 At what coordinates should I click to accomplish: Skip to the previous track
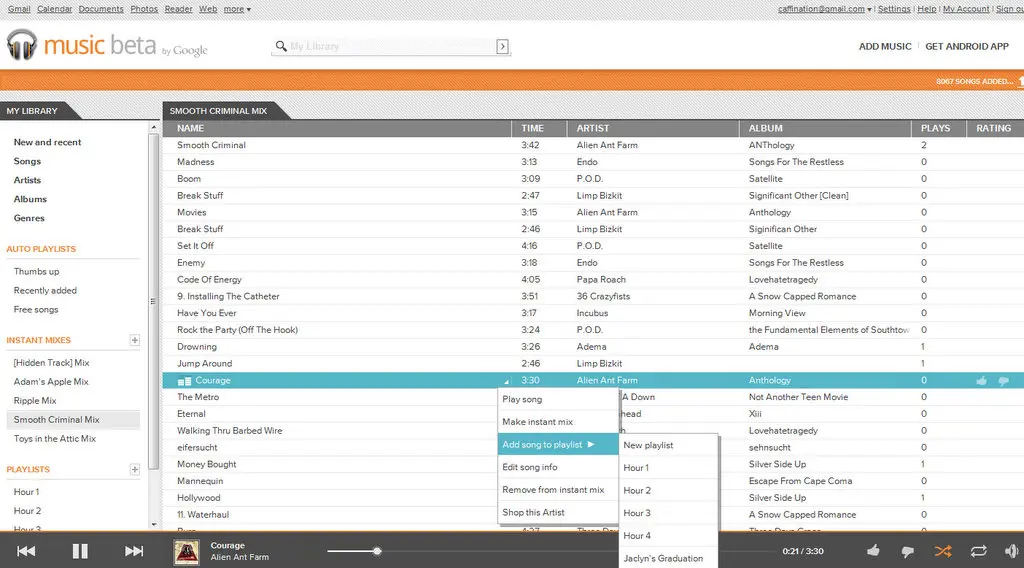coord(27,551)
